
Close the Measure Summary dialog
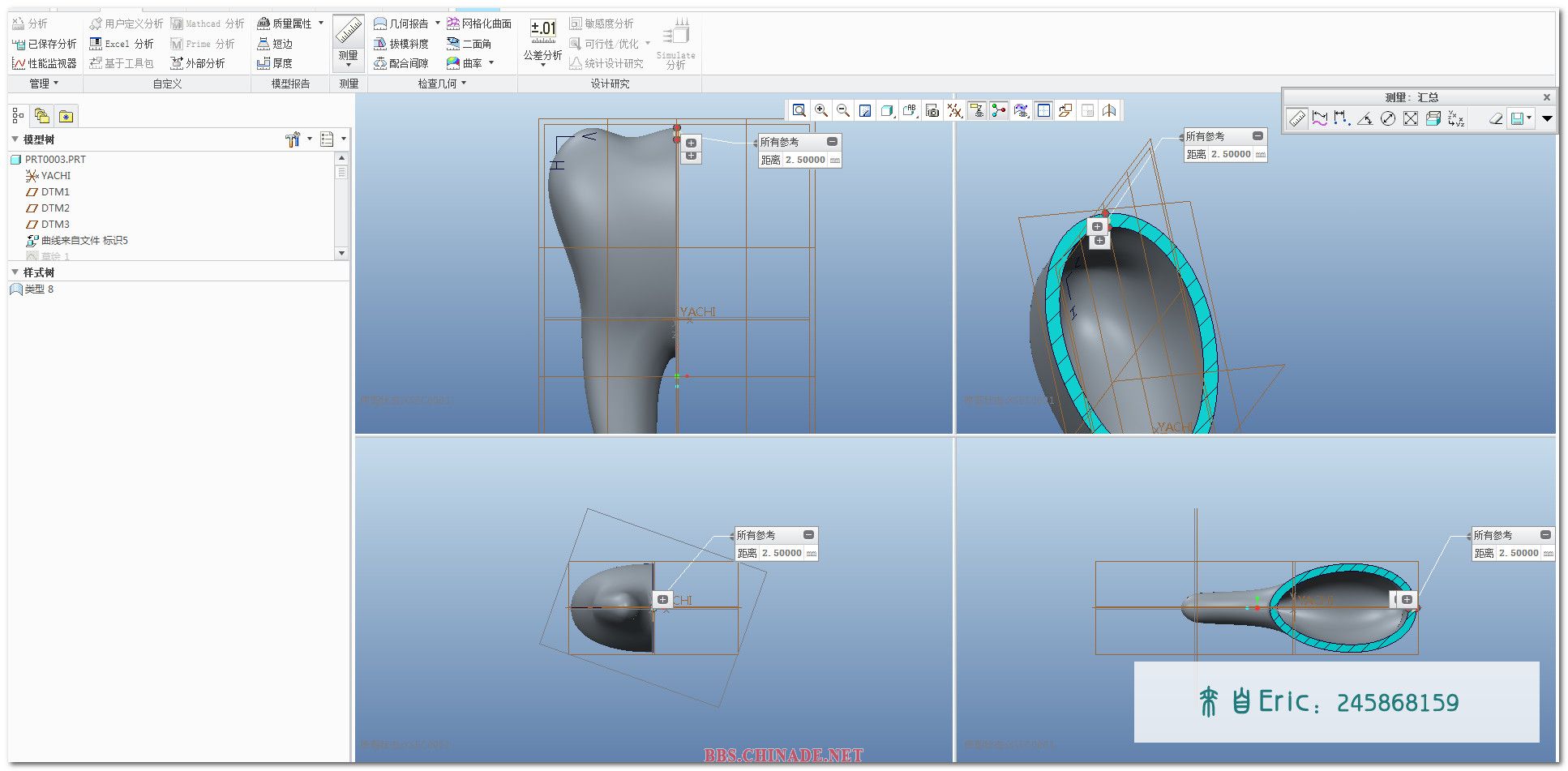(1546, 97)
